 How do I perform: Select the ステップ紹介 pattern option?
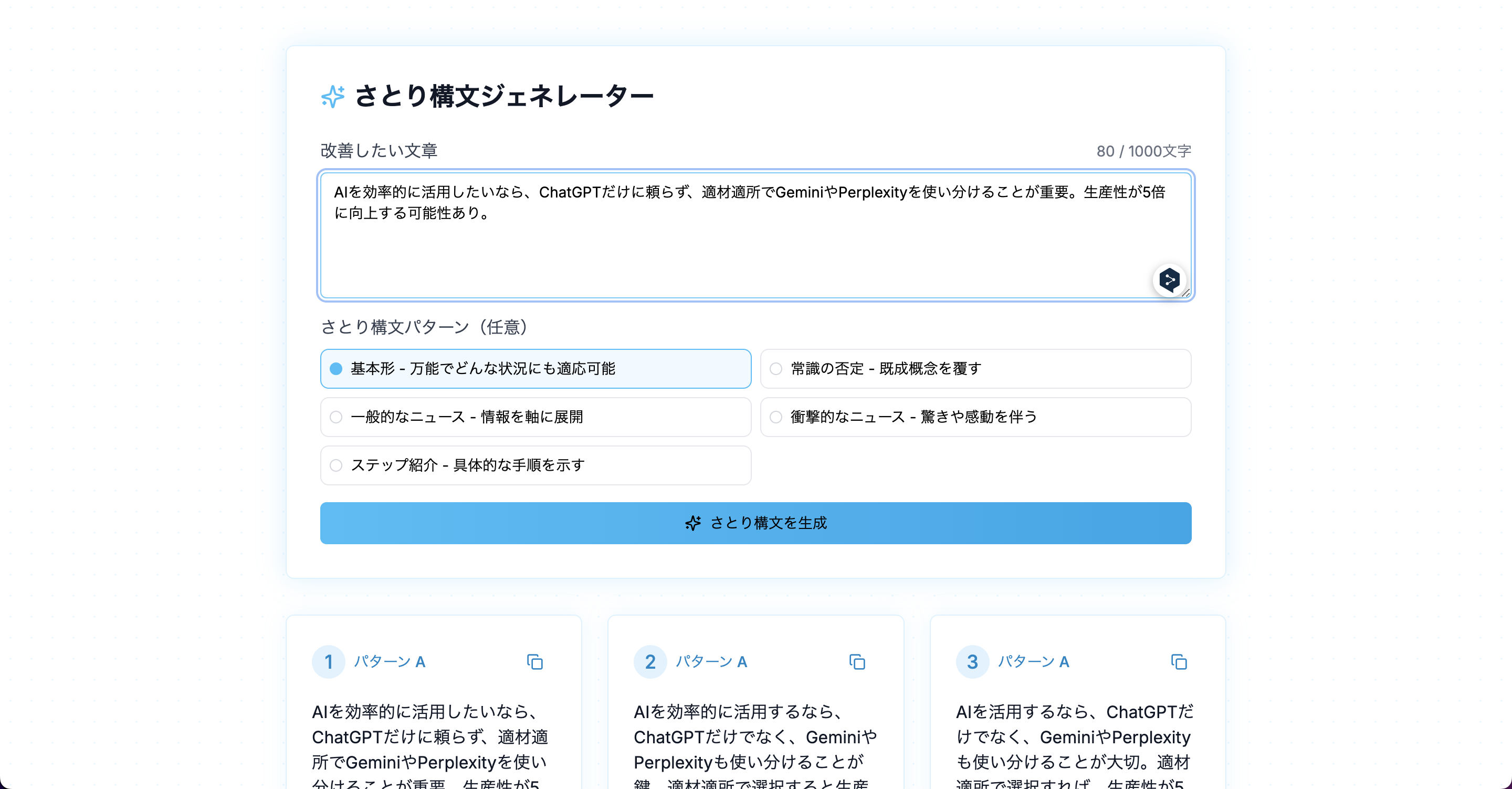click(337, 465)
